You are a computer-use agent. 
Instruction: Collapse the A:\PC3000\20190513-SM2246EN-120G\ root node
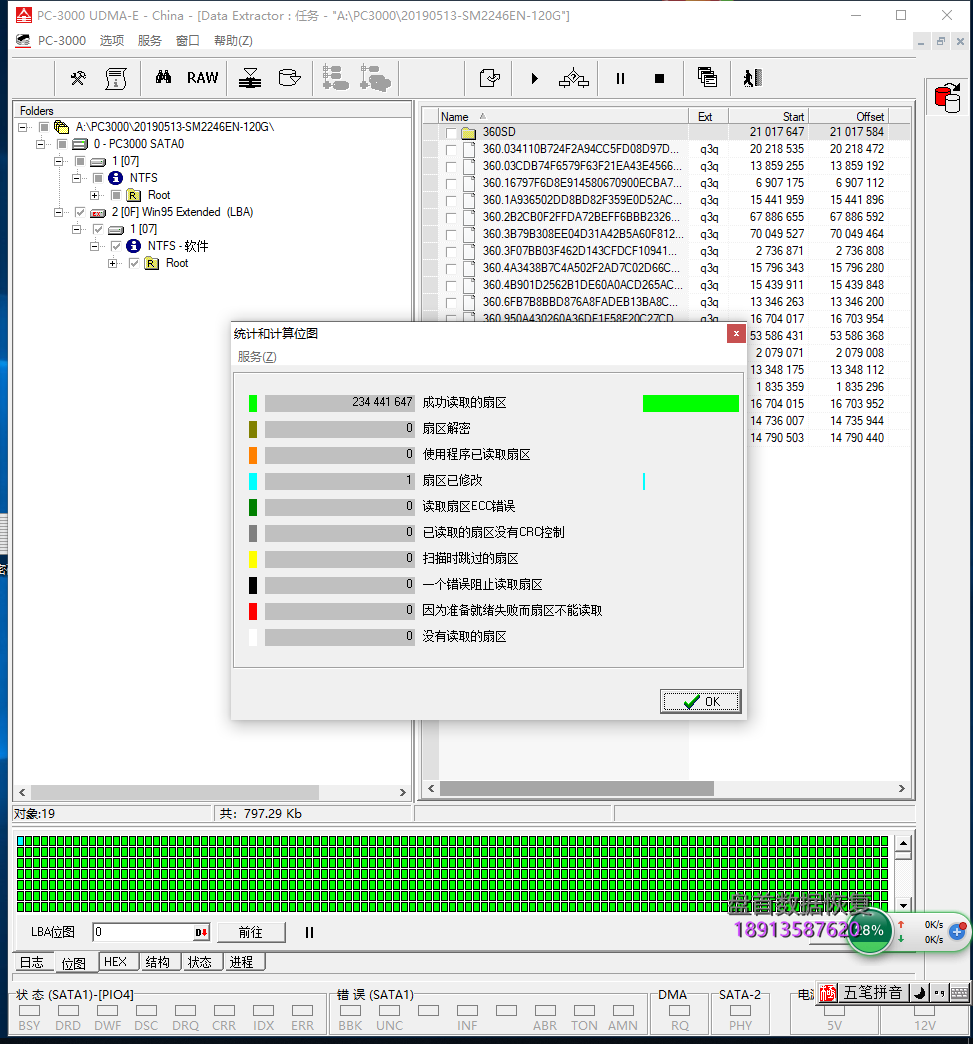tap(21, 126)
